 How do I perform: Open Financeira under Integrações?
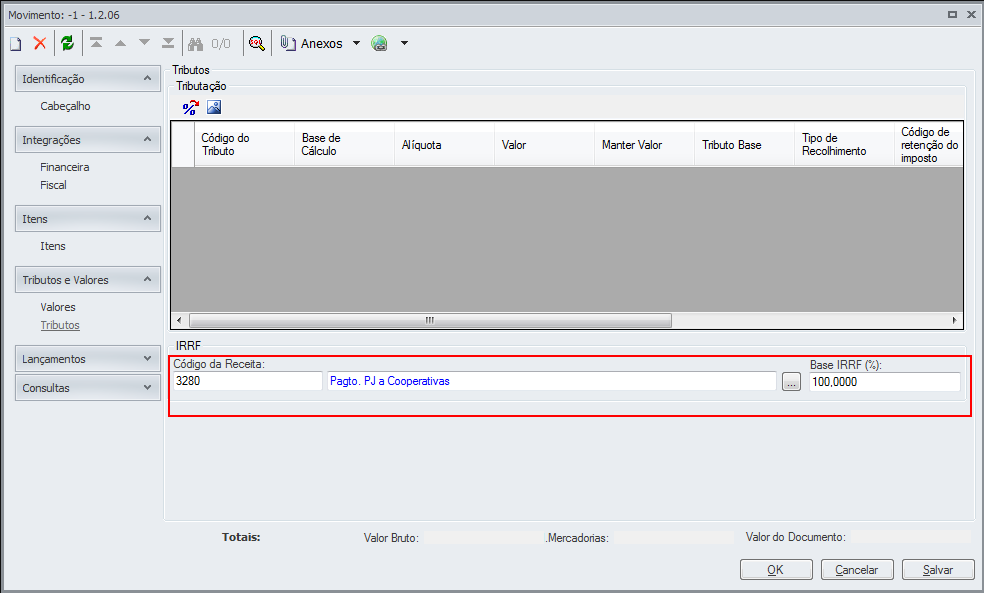pos(65,167)
